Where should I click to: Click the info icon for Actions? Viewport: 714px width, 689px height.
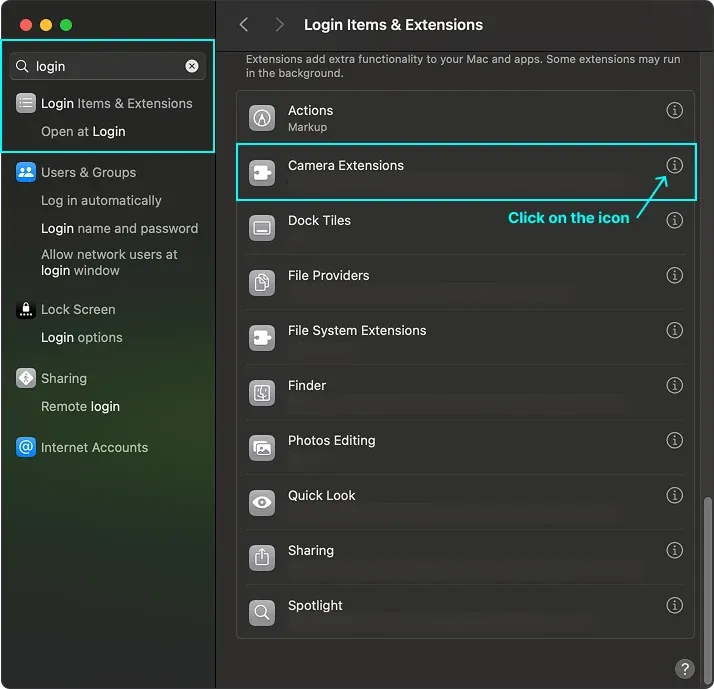(x=674, y=110)
